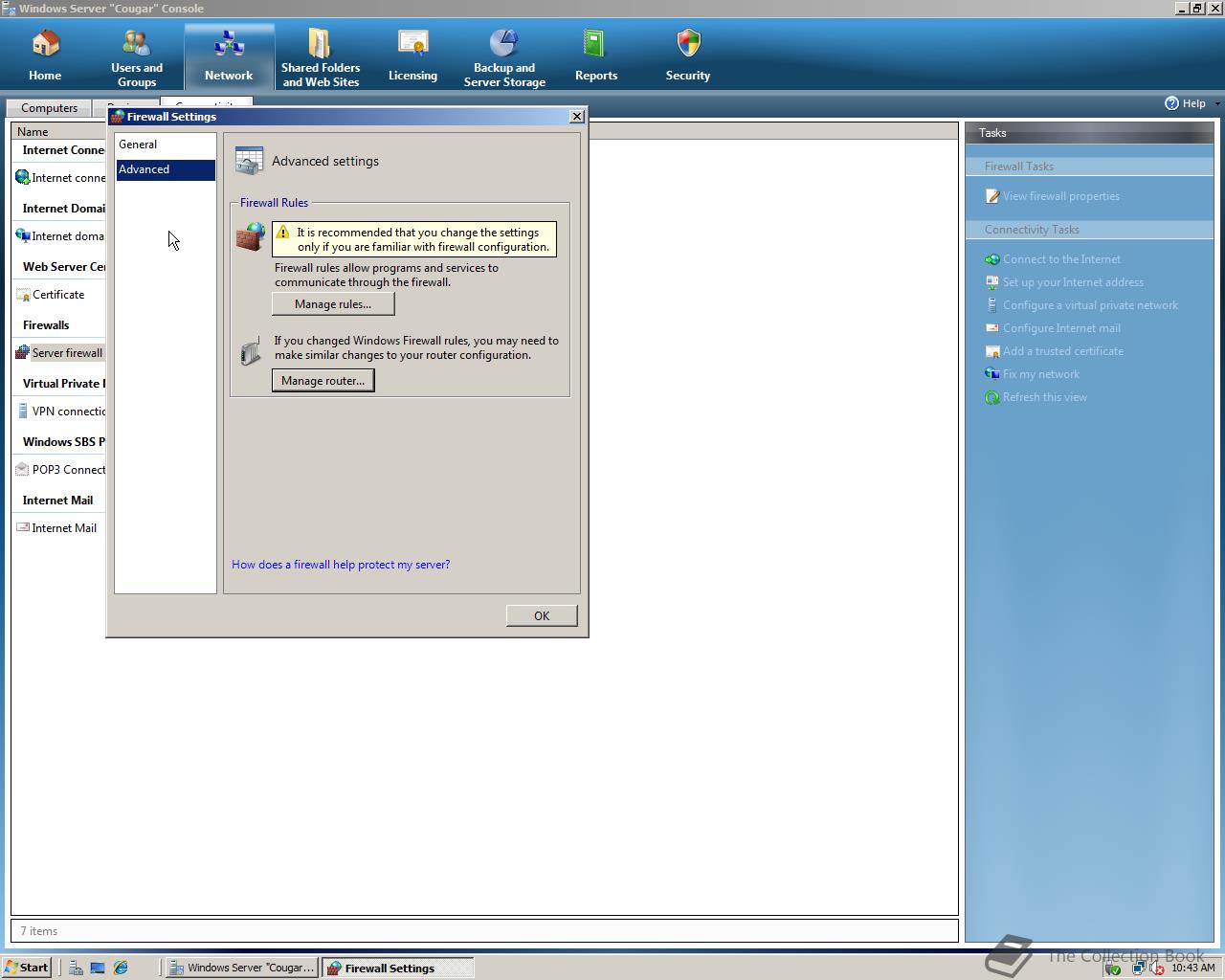This screenshot has height=980, width=1225.
Task: Launch Internet Explorer from quick launch
Action: pyautogui.click(x=121, y=968)
